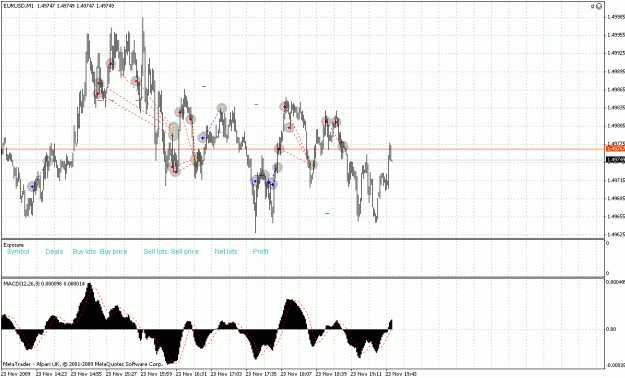
Task: Click the 23 Nov 19:43 time label
Action: pyautogui.click(x=401, y=374)
